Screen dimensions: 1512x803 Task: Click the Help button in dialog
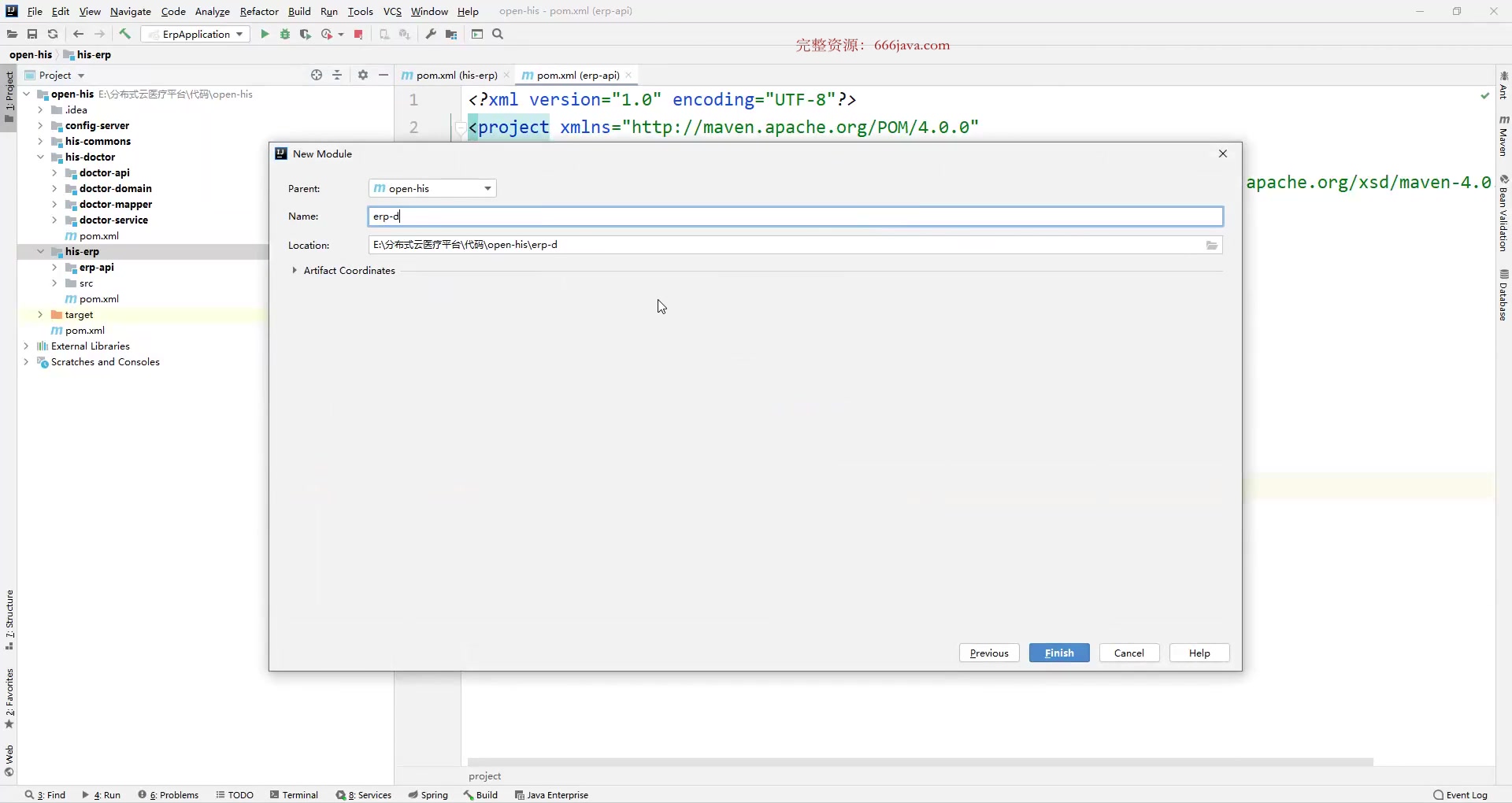pos(1199,653)
